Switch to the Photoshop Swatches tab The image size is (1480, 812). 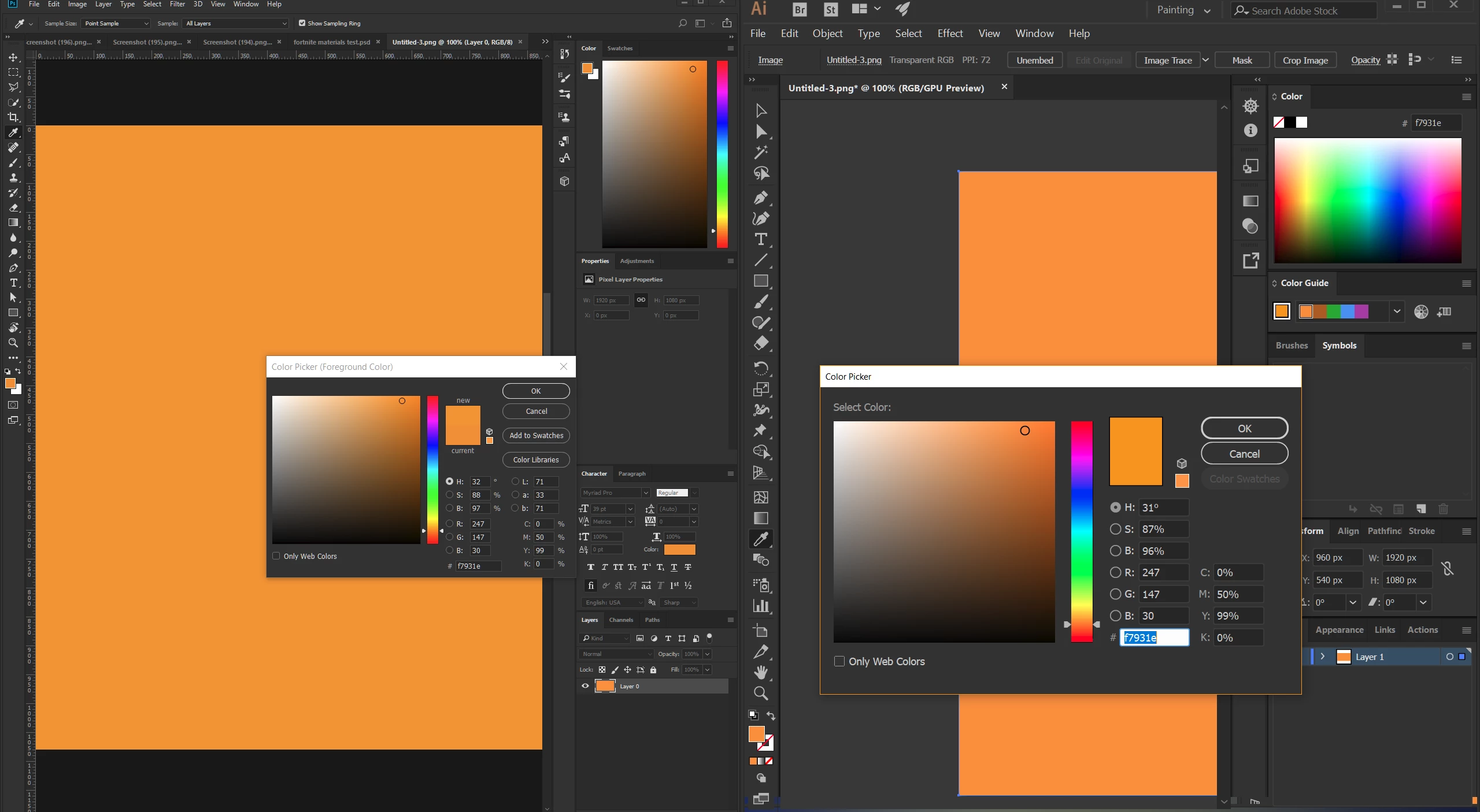(x=620, y=49)
